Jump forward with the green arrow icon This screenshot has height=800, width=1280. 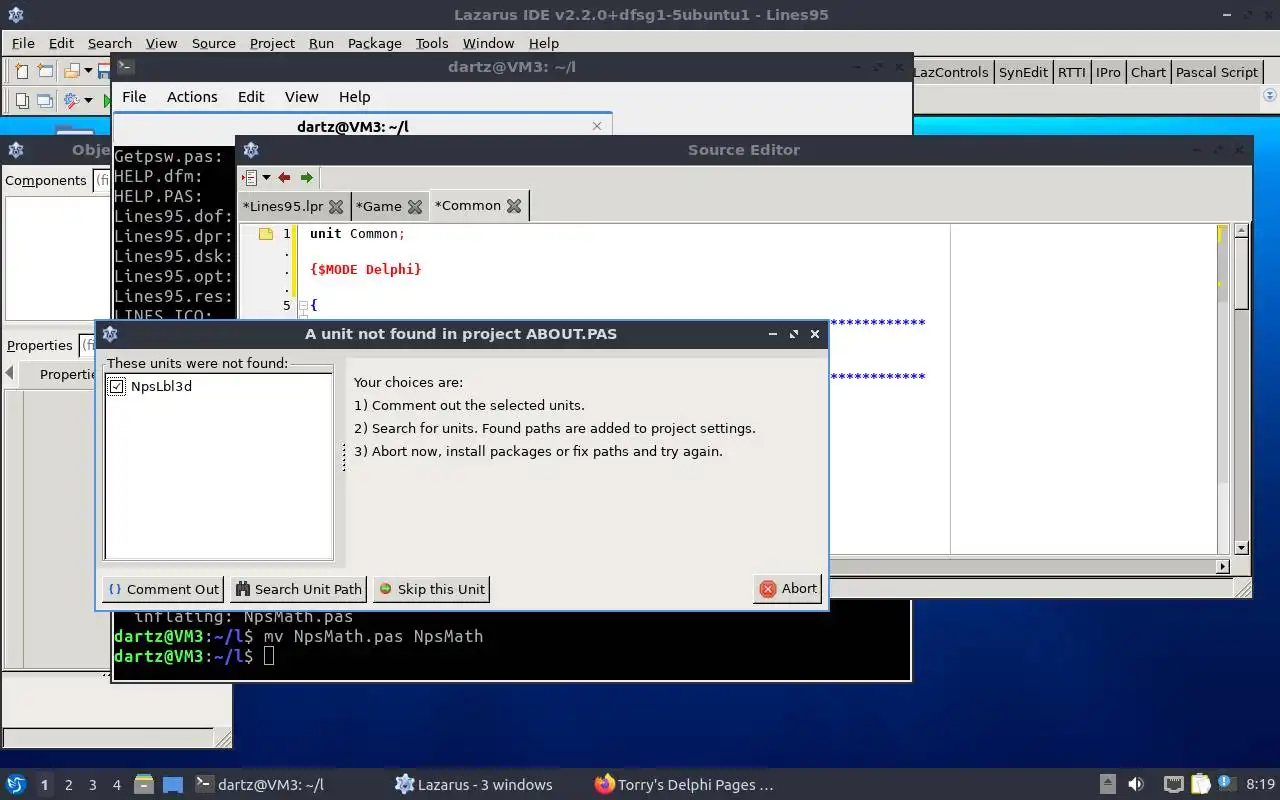point(307,177)
